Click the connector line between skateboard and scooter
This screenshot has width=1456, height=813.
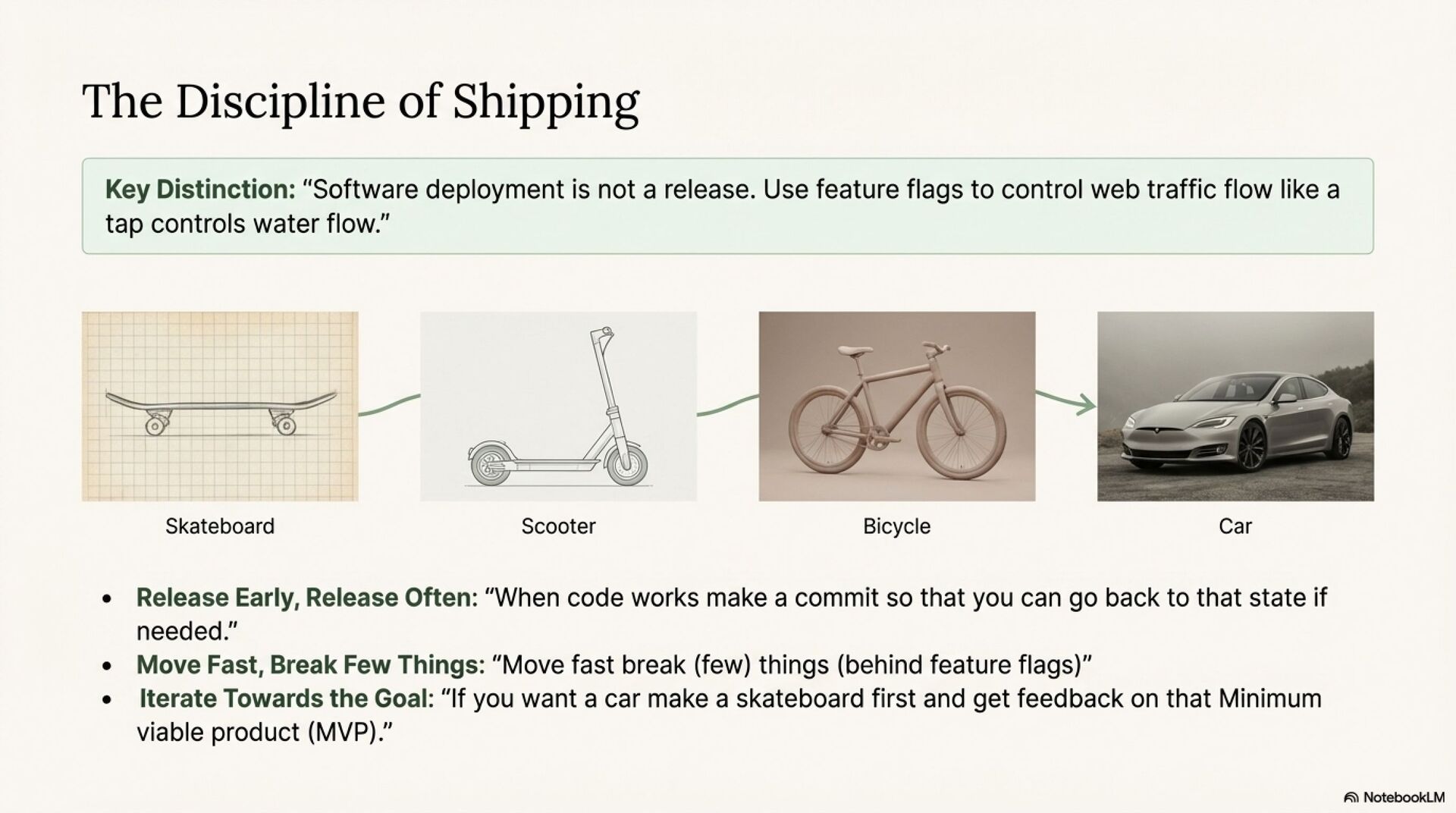pos(389,405)
